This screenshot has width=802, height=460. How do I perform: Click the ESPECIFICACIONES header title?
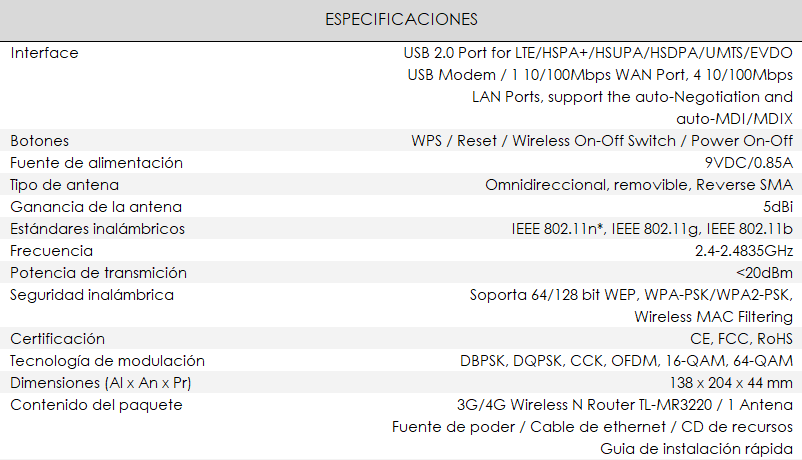401,19
